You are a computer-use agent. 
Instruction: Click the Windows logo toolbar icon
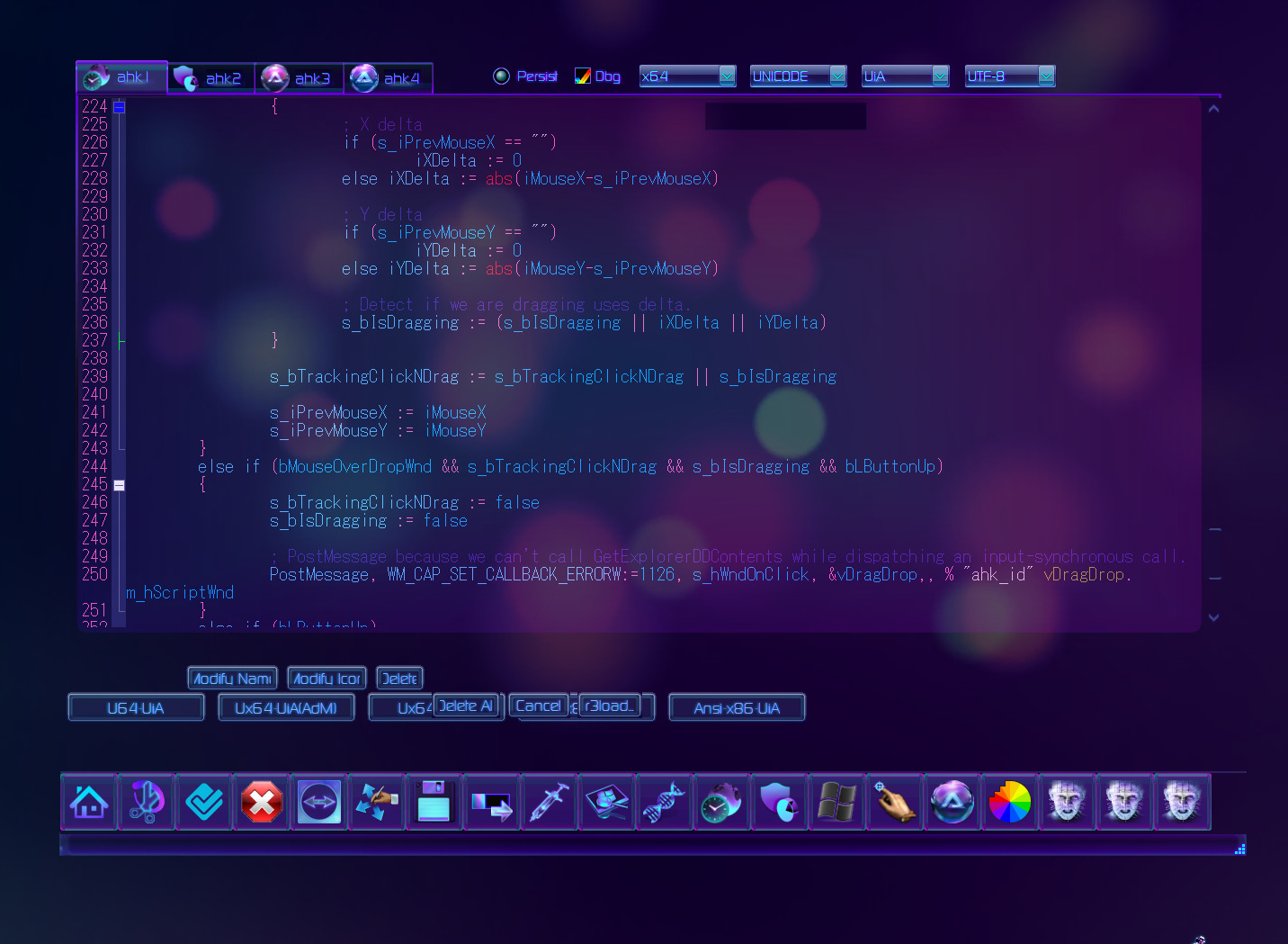[837, 802]
